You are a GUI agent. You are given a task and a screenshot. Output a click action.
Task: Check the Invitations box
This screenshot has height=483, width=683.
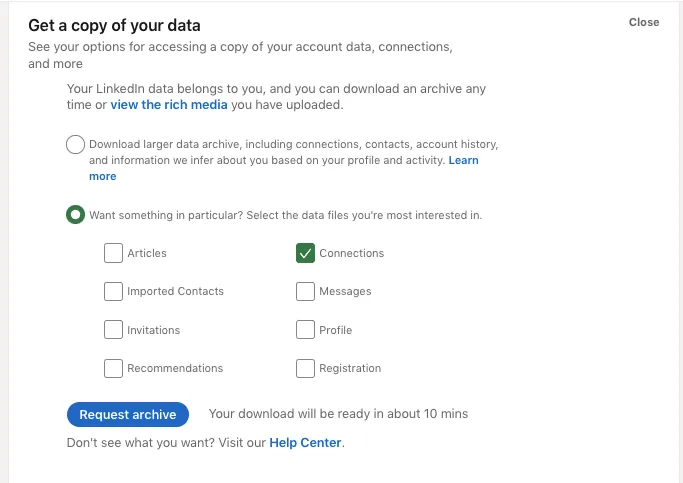(113, 330)
